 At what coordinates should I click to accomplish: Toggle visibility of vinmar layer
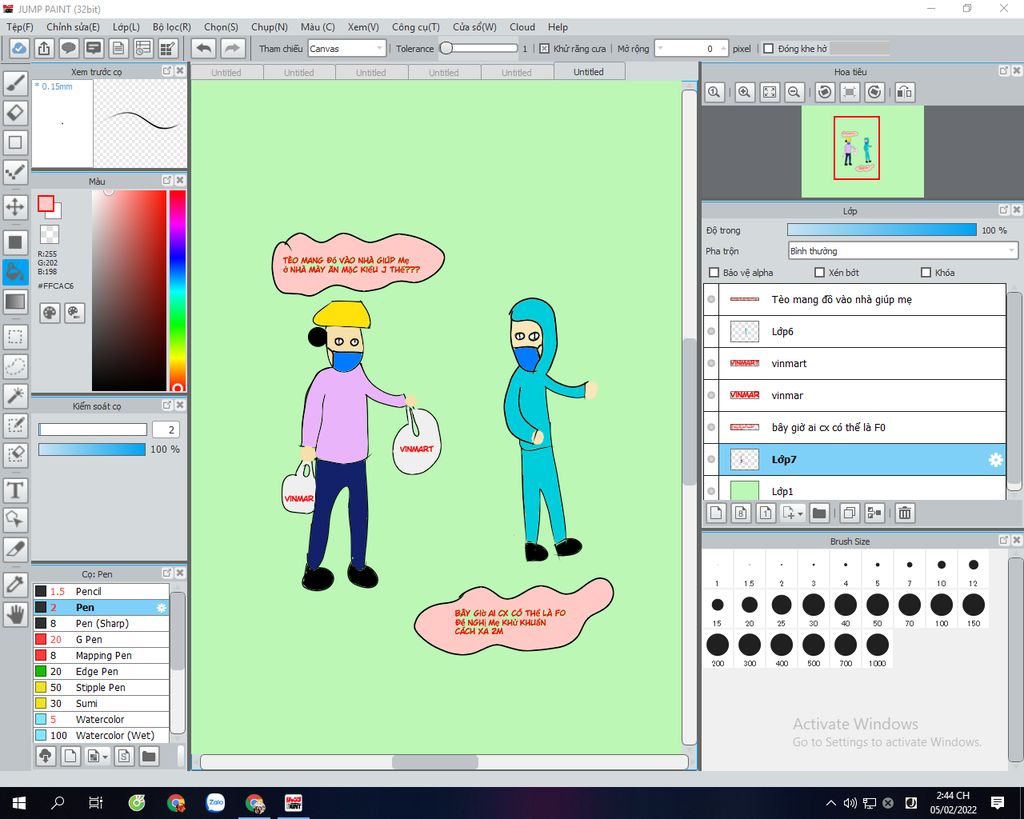click(711, 395)
